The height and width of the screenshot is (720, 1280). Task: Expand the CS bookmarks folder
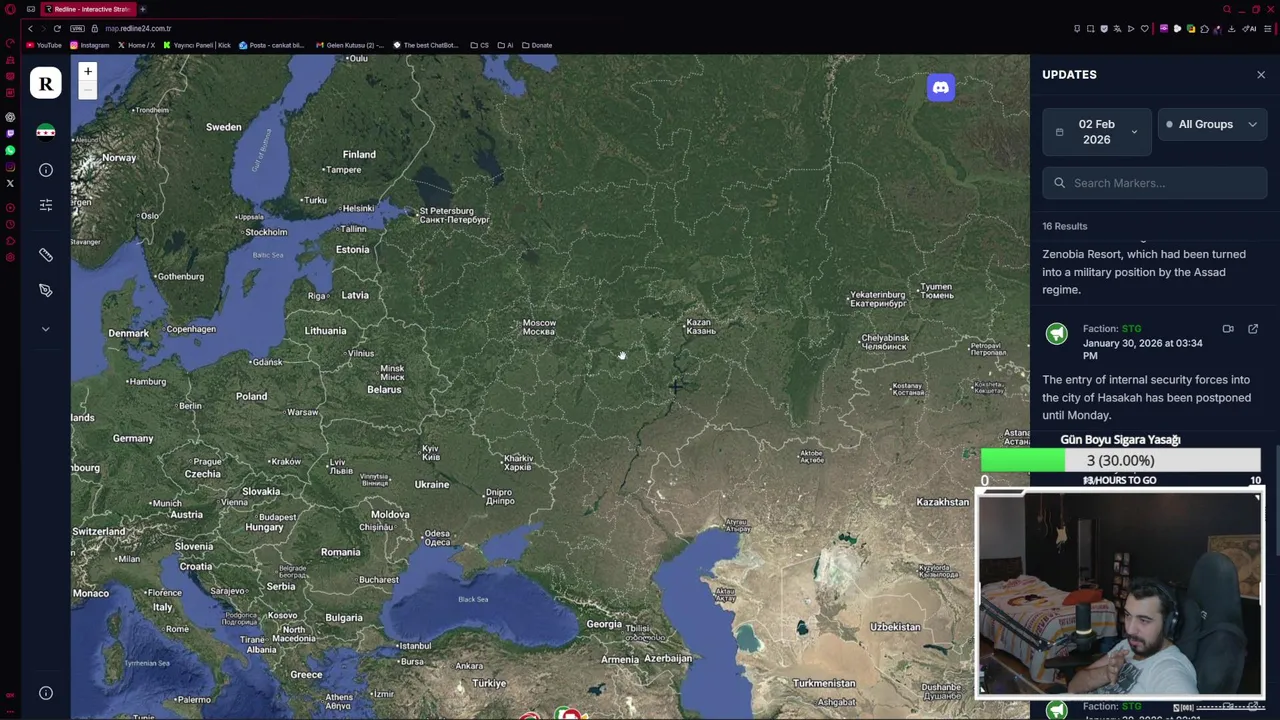[480, 45]
